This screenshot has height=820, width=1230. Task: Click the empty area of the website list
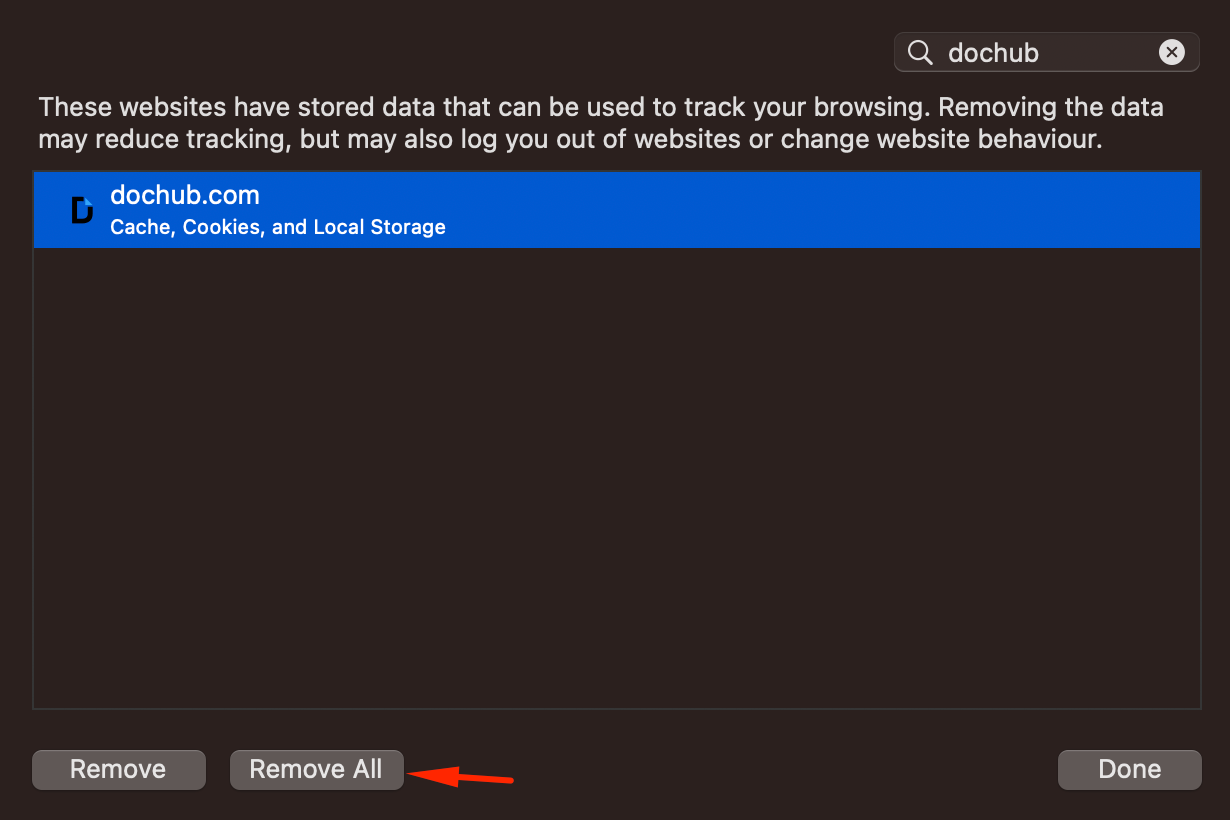coord(616,478)
